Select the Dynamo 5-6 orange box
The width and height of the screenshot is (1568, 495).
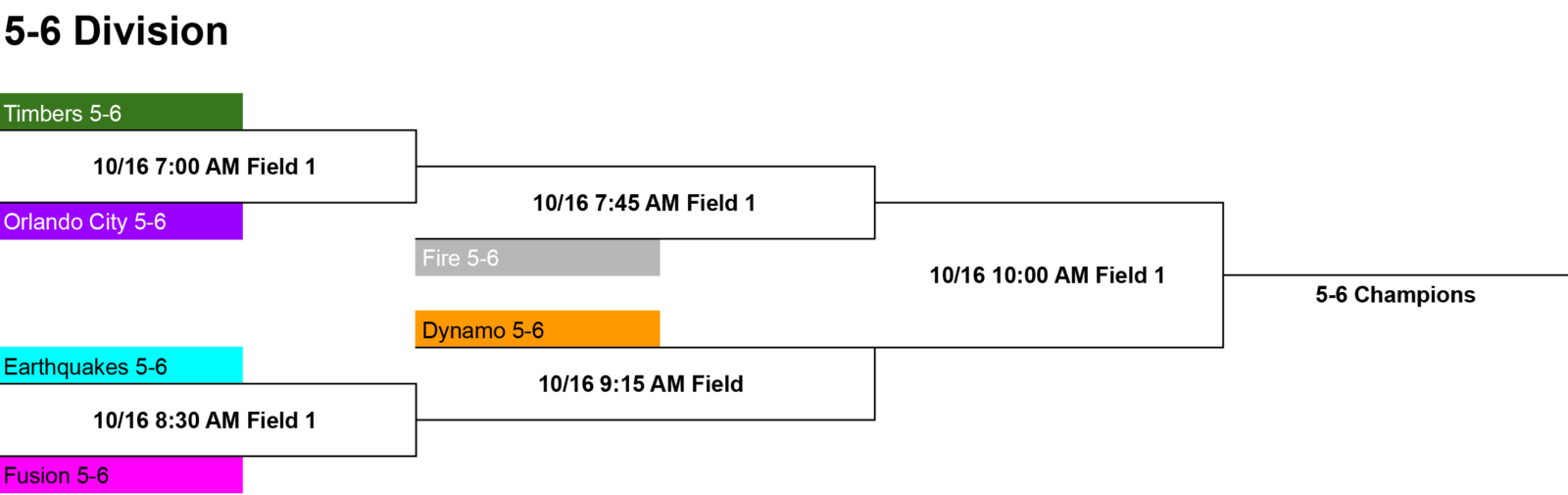coord(537,329)
